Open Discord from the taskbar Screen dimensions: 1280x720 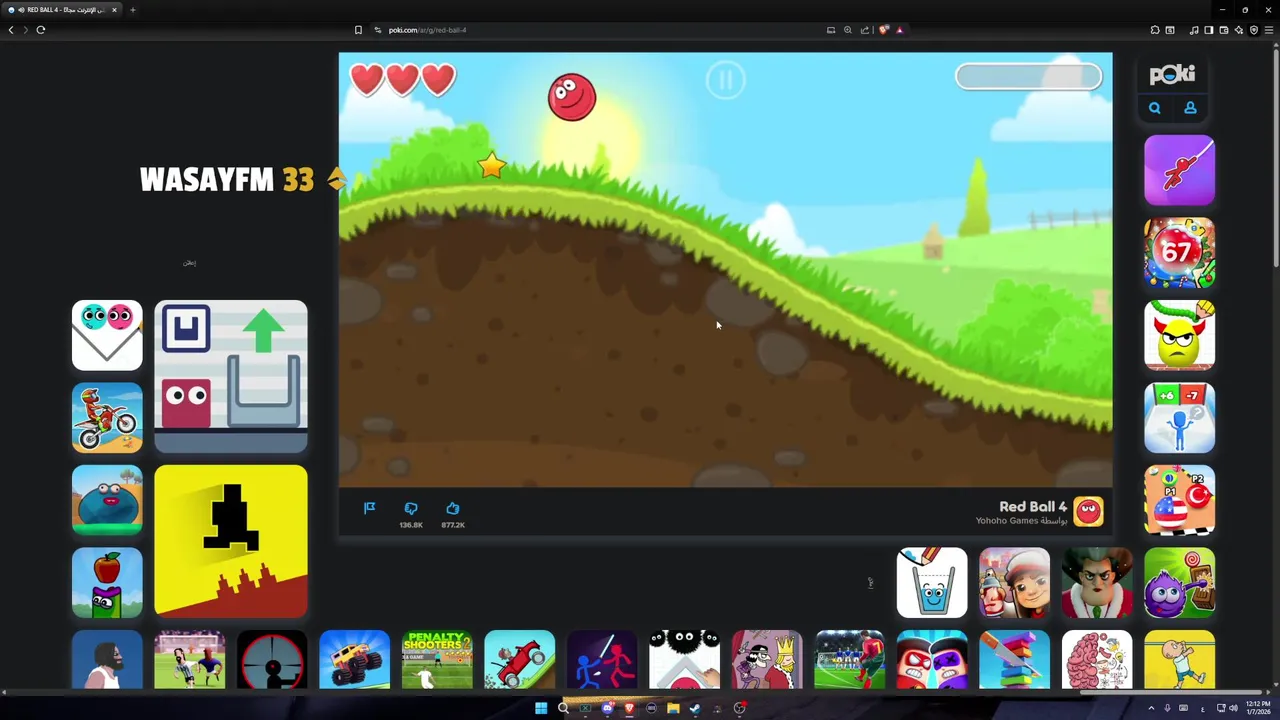point(607,708)
